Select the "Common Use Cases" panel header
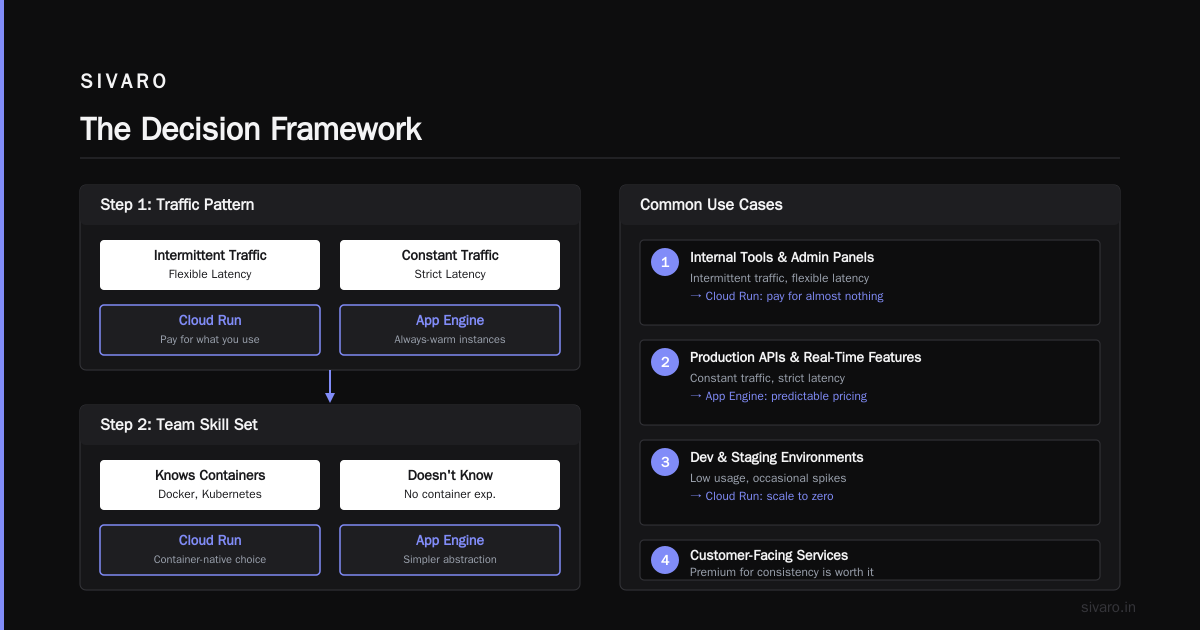The height and width of the screenshot is (630, 1200). tap(870, 204)
